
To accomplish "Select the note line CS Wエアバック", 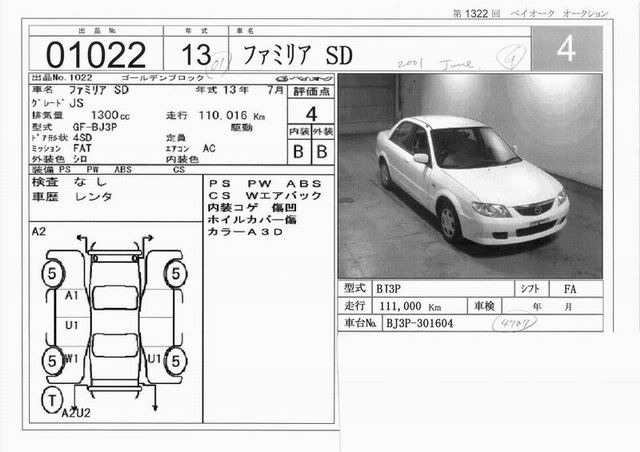I will pos(265,196).
